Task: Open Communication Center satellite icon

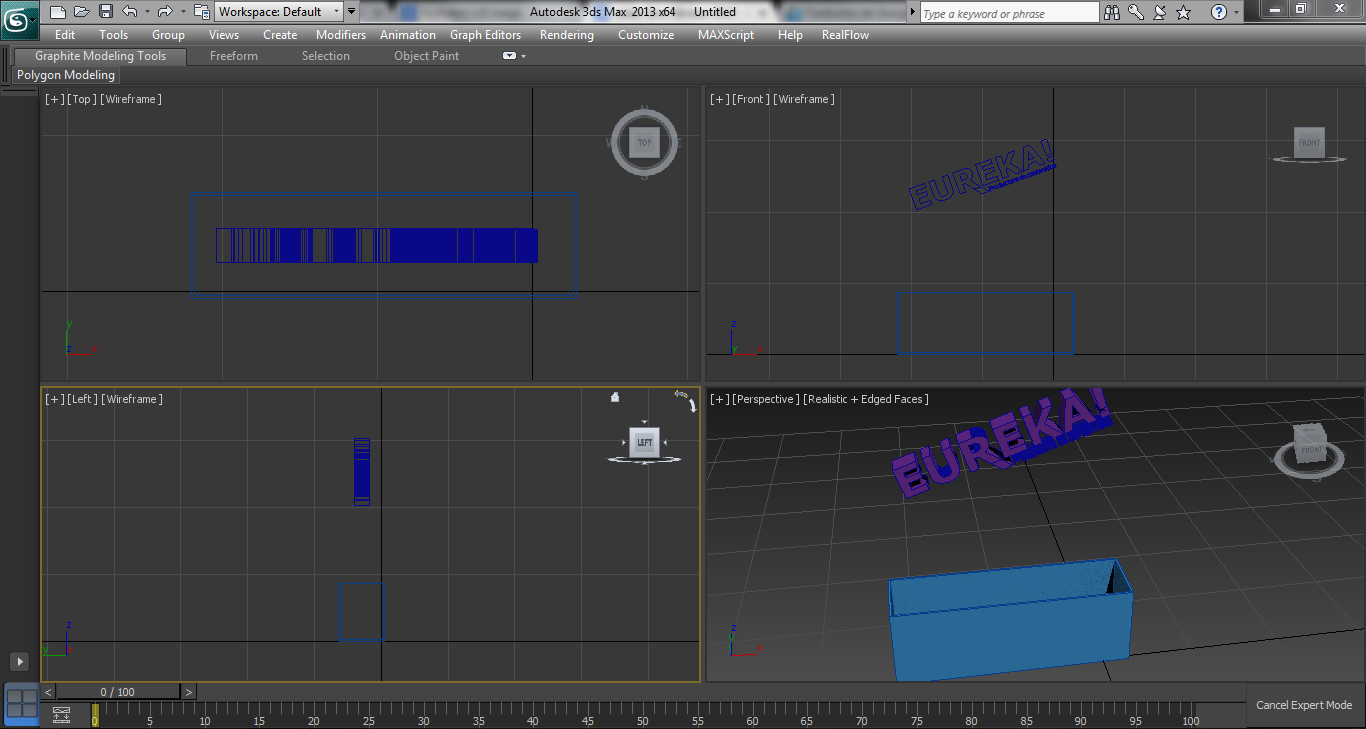Action: (x=1160, y=12)
